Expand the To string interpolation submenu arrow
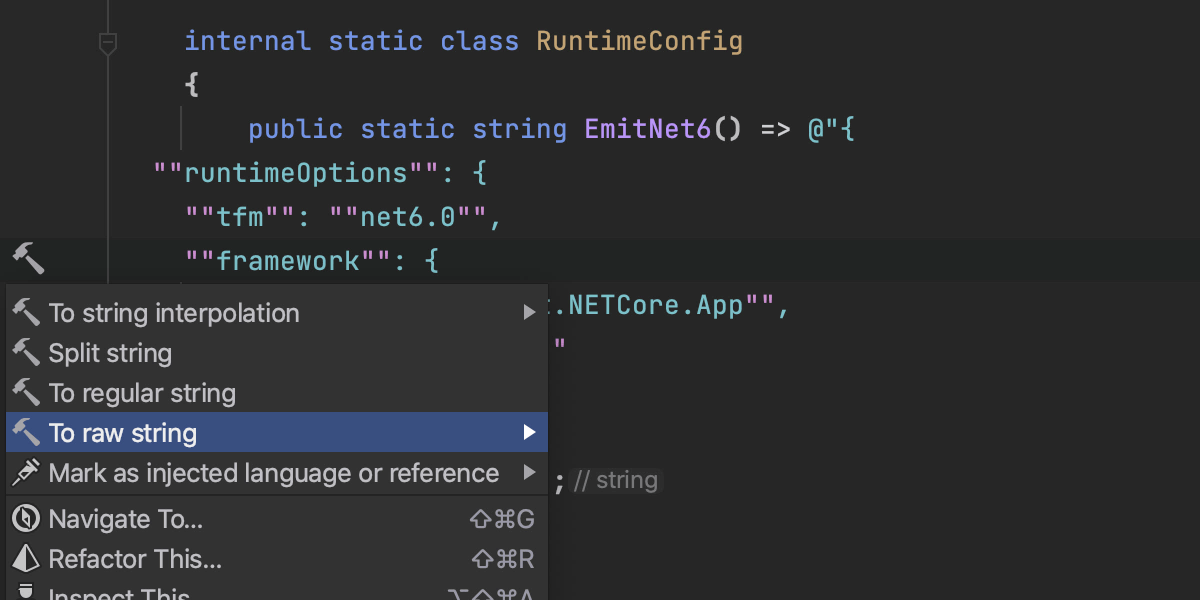 click(529, 313)
